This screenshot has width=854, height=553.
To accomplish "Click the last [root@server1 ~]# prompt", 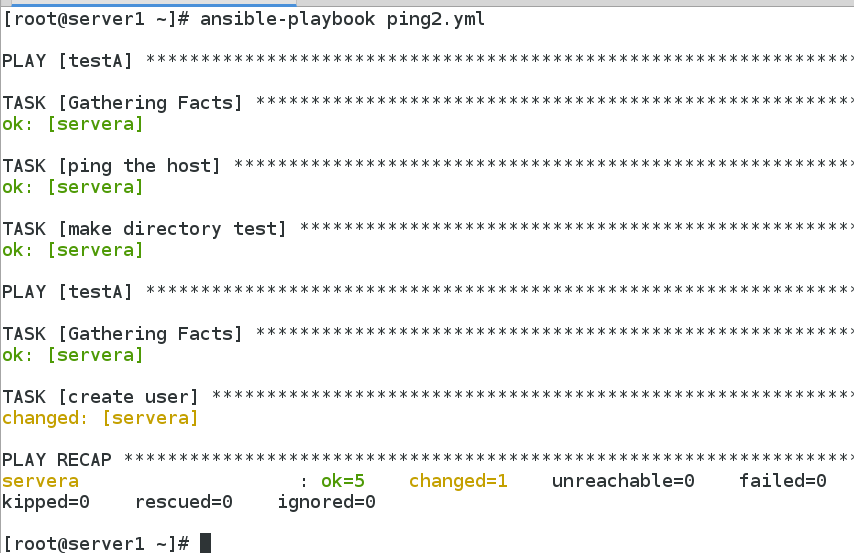I will pos(96,543).
